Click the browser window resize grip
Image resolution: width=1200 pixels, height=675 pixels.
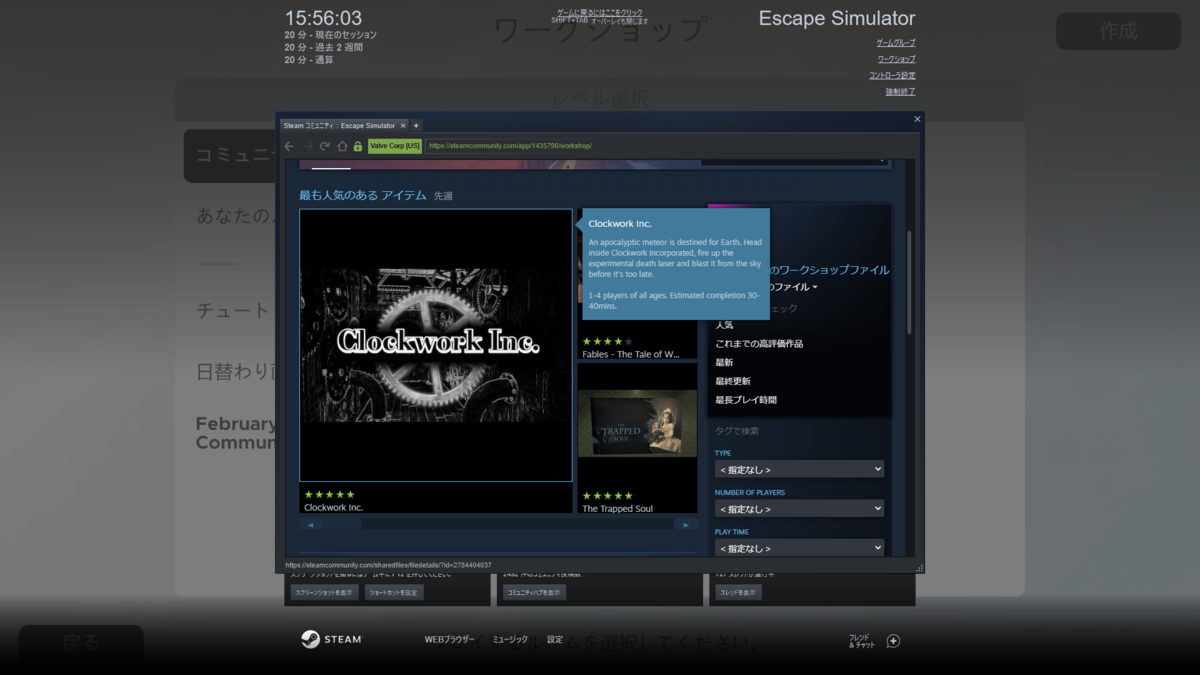tap(919, 568)
